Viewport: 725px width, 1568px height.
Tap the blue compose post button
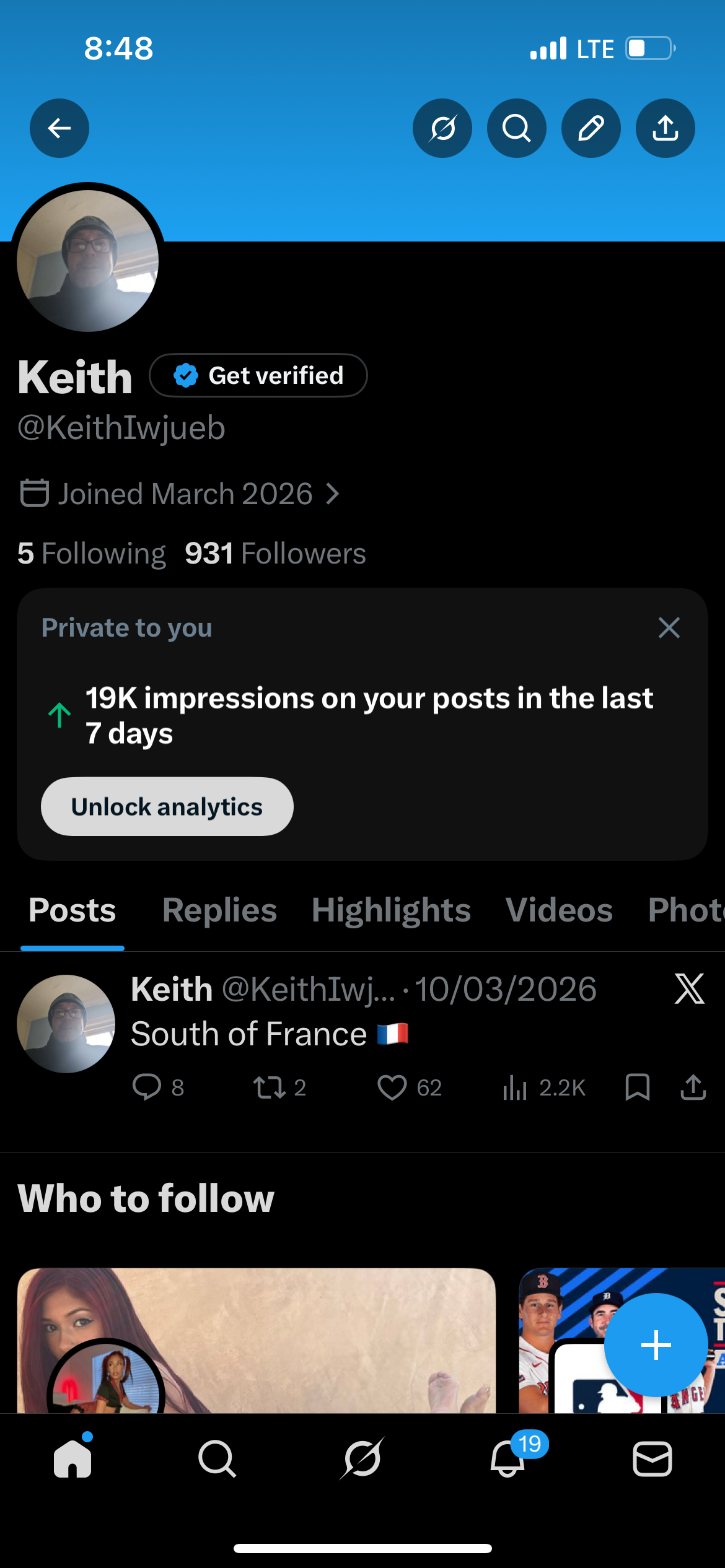656,1345
